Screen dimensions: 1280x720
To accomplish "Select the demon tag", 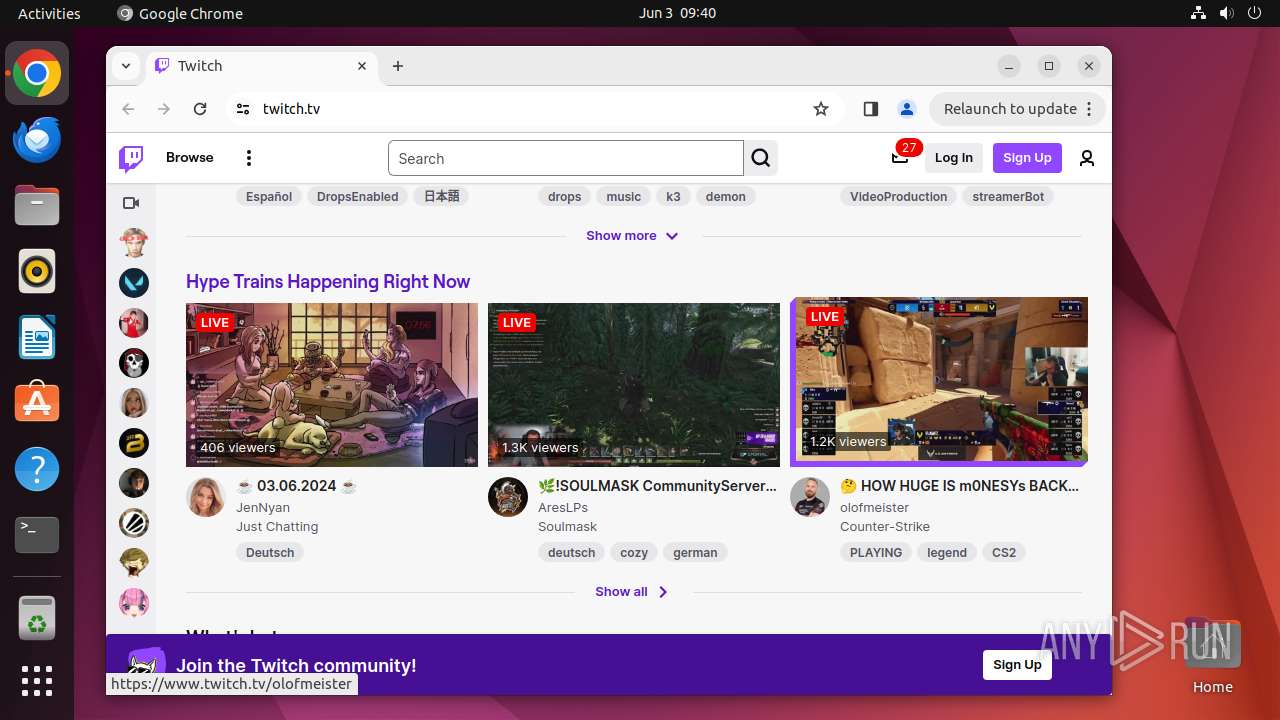I will point(726,197).
